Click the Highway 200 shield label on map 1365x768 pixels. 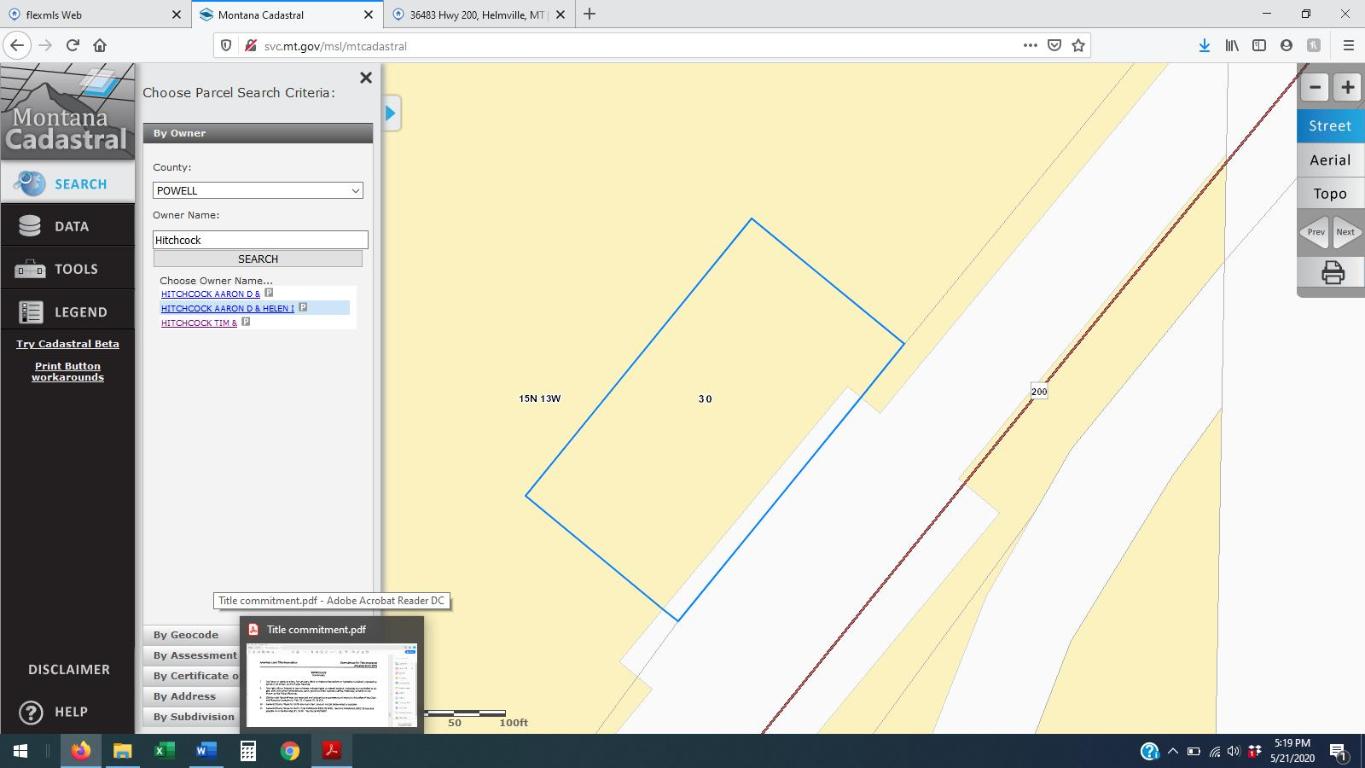pyautogui.click(x=1039, y=391)
